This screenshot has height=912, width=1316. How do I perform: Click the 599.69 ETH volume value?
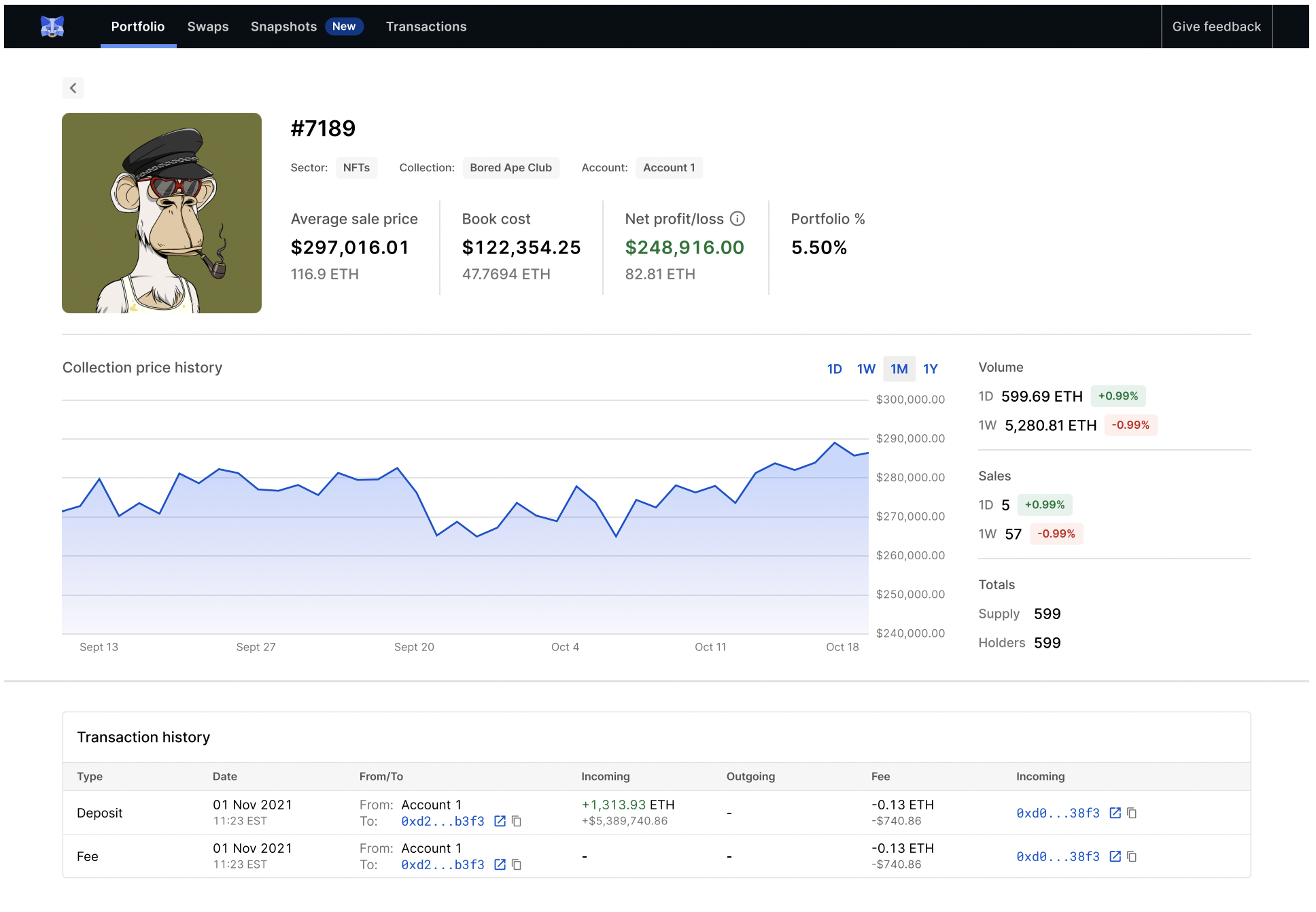point(1042,396)
